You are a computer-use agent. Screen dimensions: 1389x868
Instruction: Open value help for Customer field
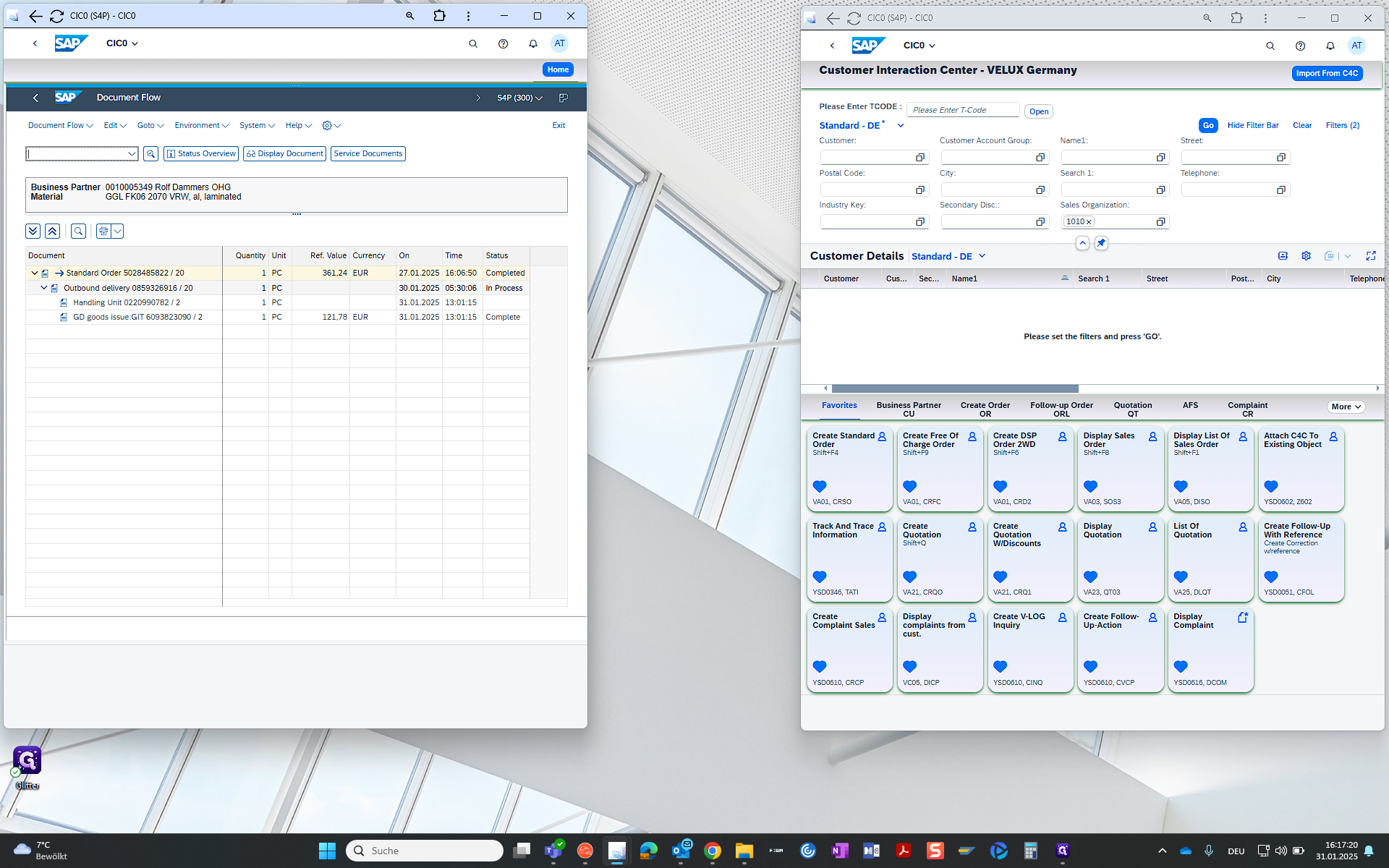(920, 158)
